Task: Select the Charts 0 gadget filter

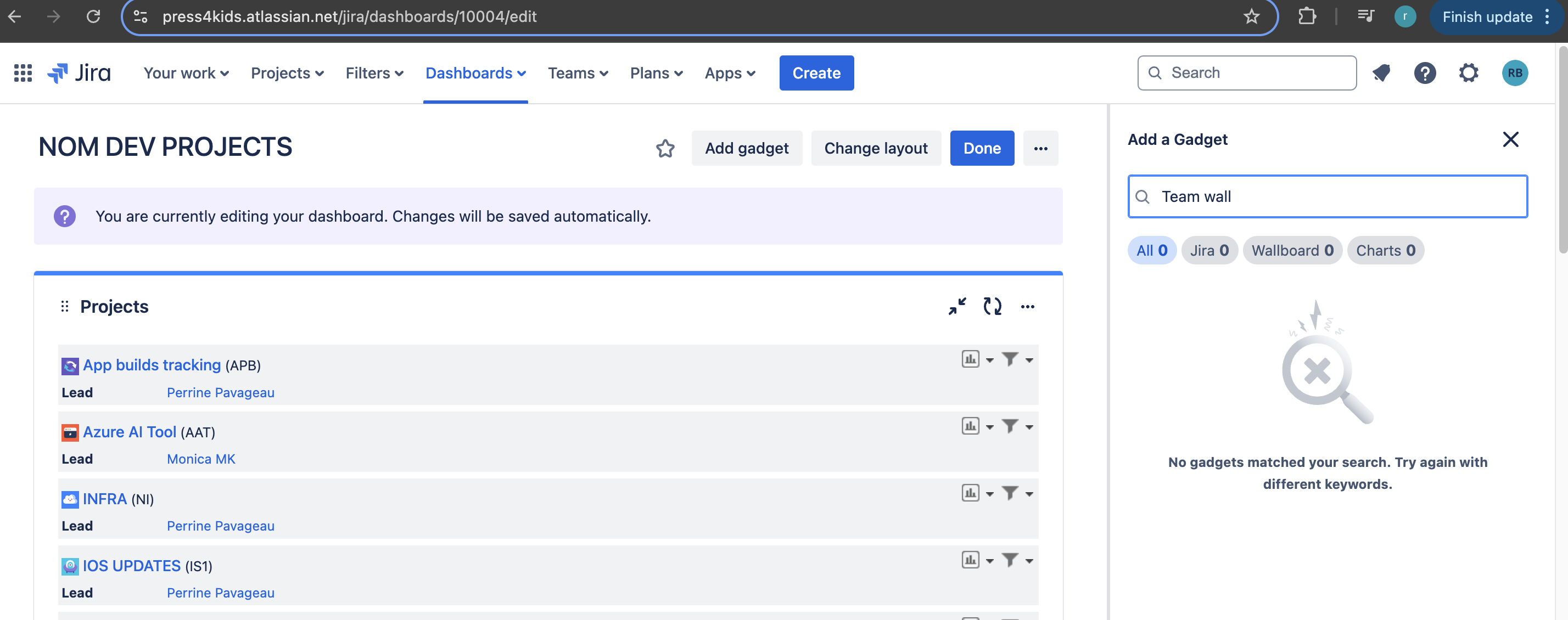Action: click(x=1385, y=251)
